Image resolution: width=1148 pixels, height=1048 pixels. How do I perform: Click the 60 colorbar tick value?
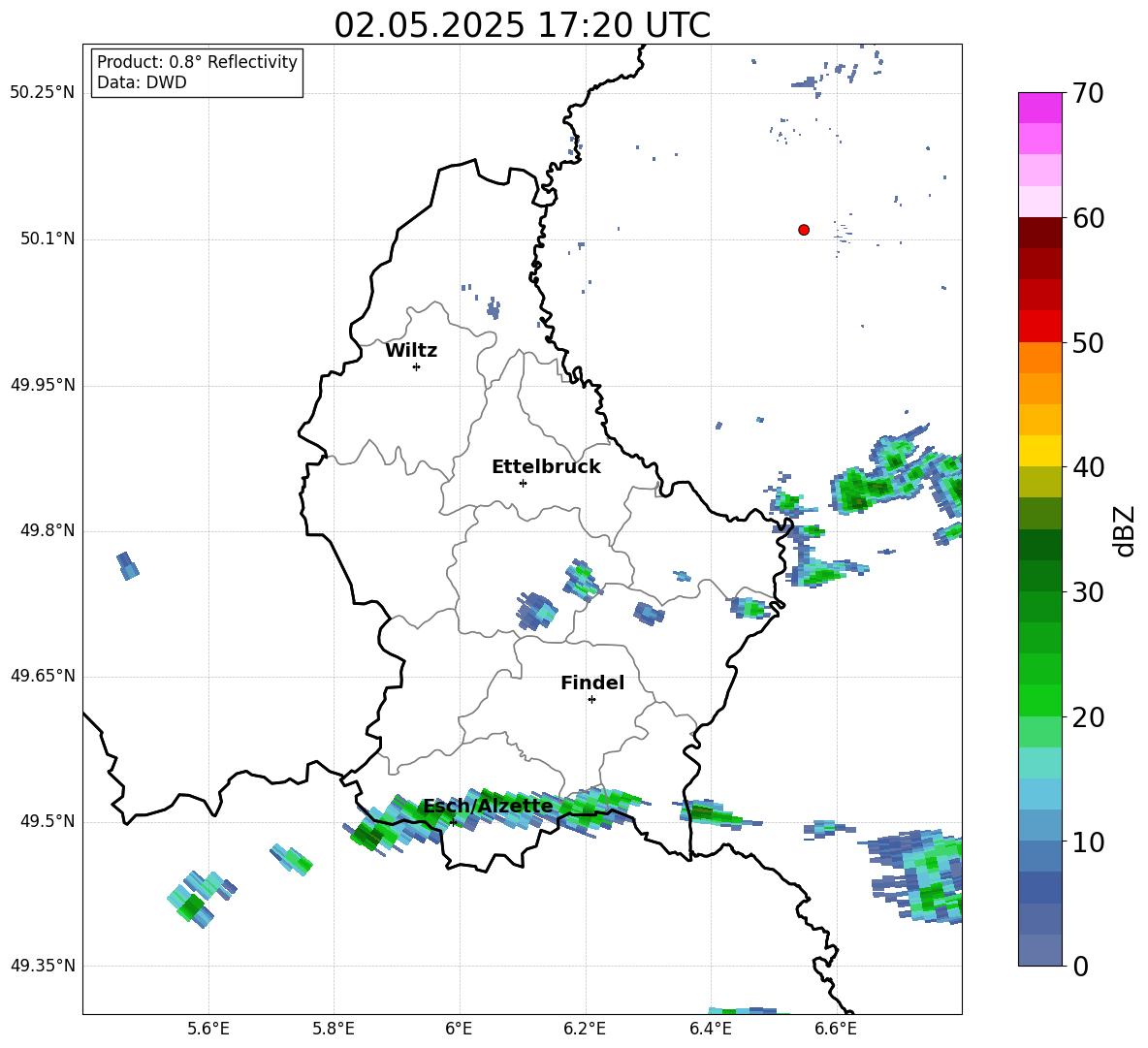[x=1088, y=218]
